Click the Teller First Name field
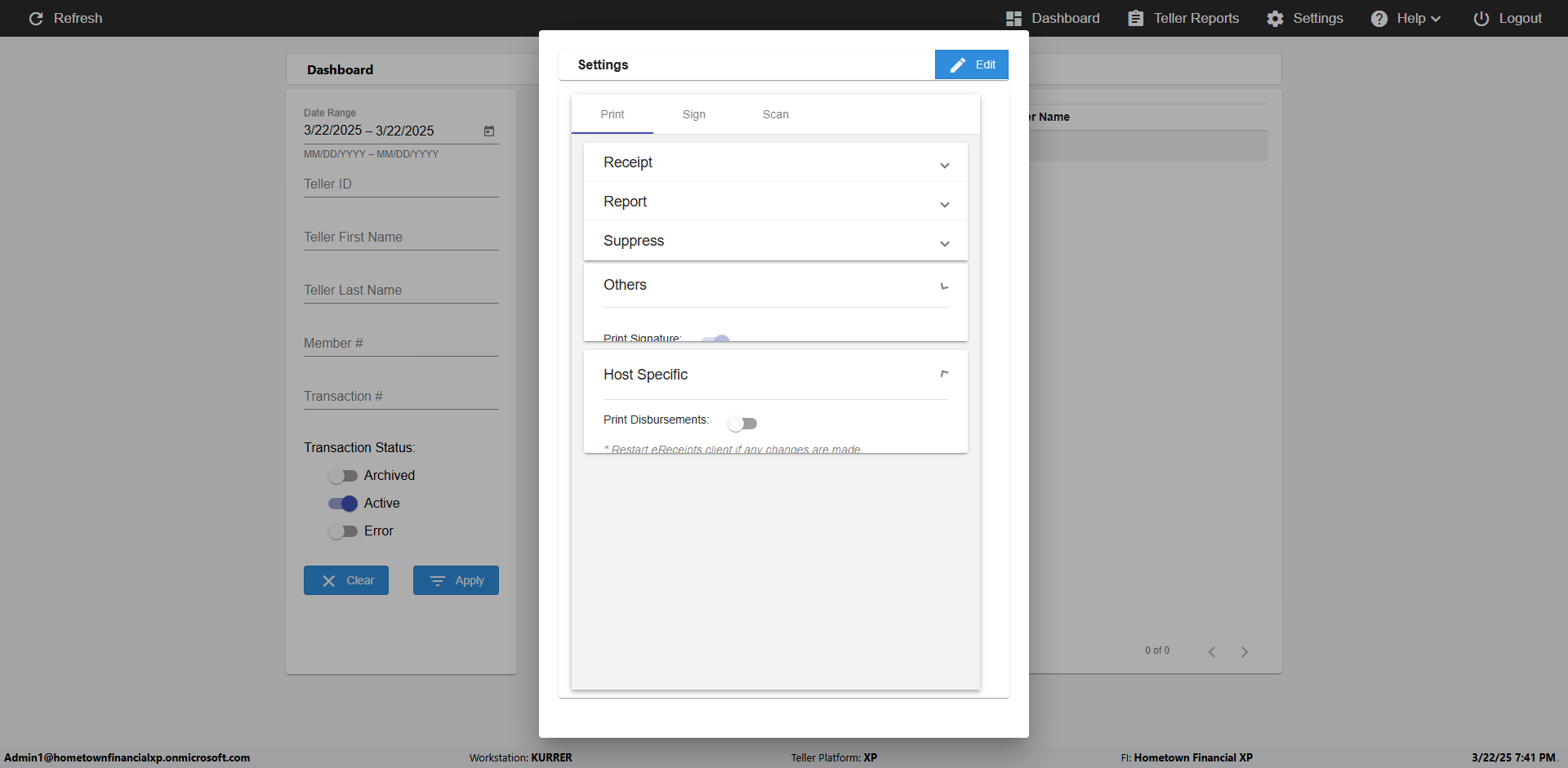 tap(401, 238)
